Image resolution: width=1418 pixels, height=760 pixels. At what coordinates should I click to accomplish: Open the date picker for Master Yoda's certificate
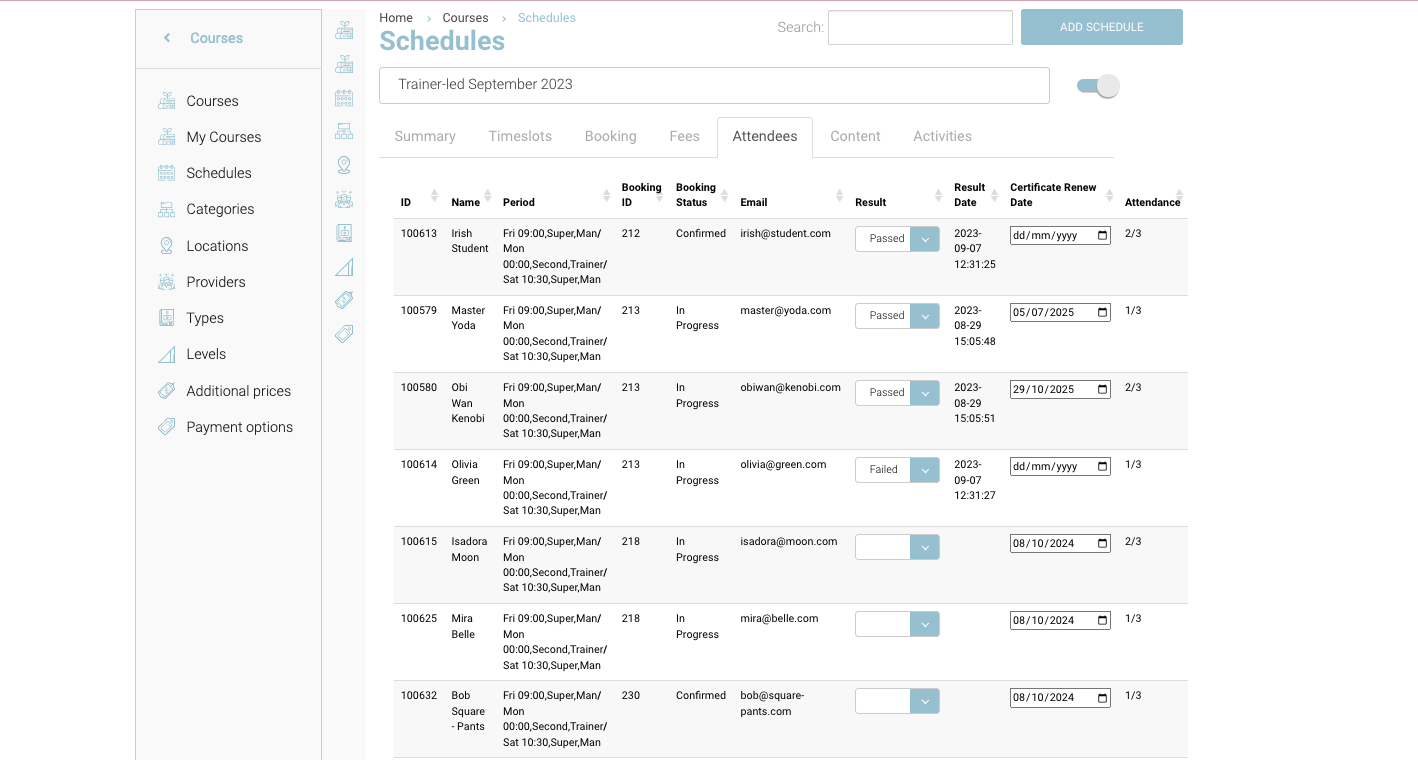coord(1102,312)
